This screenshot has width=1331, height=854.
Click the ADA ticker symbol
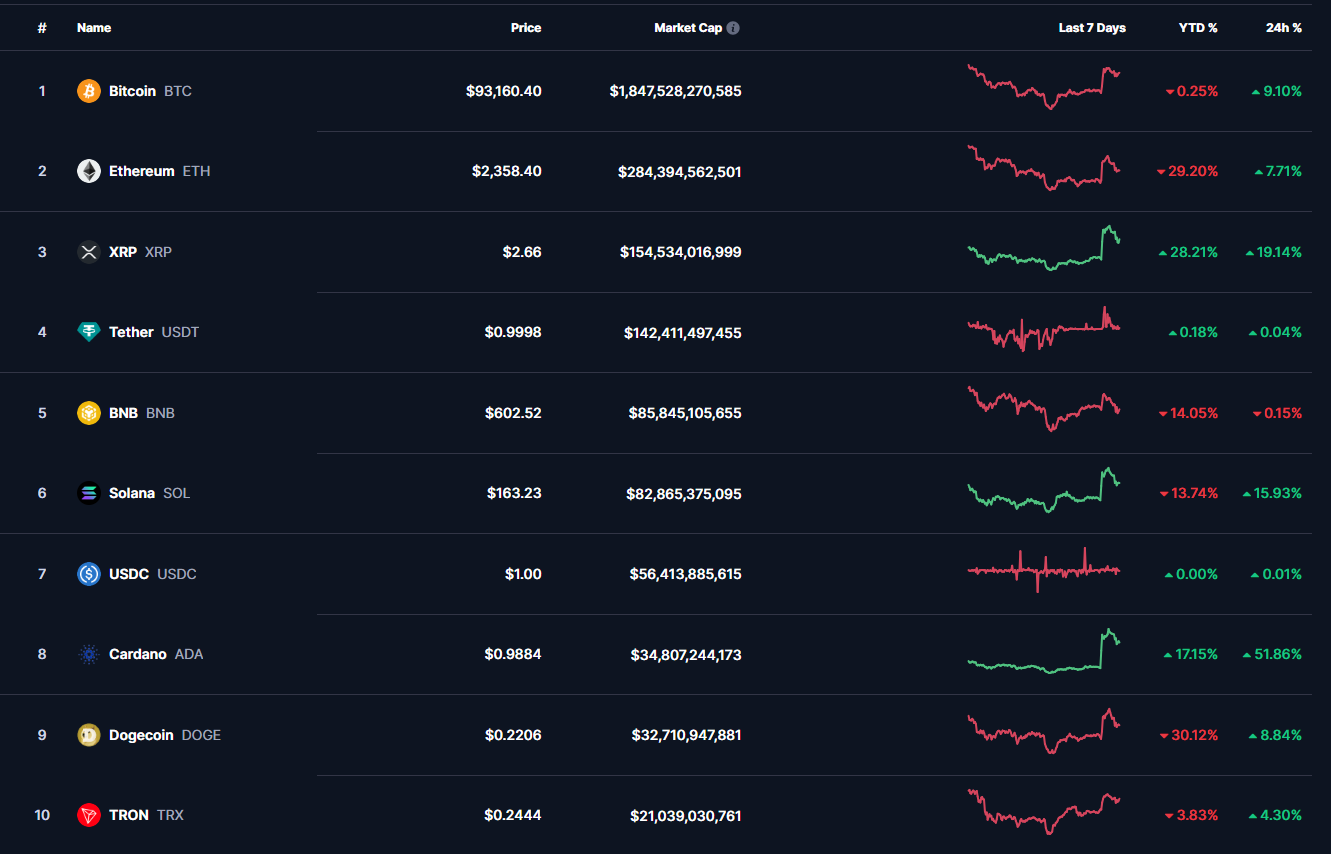pos(189,654)
